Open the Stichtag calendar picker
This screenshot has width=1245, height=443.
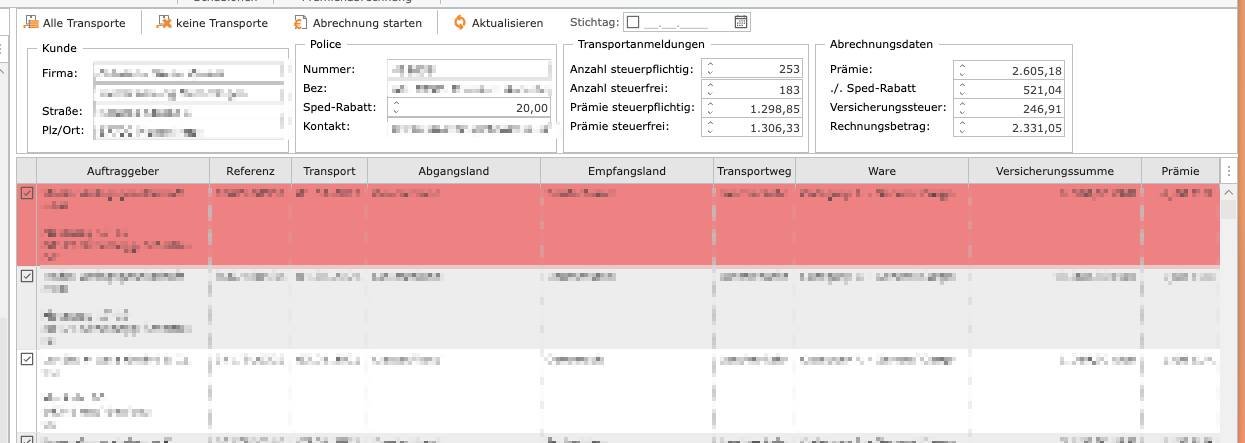(740, 22)
